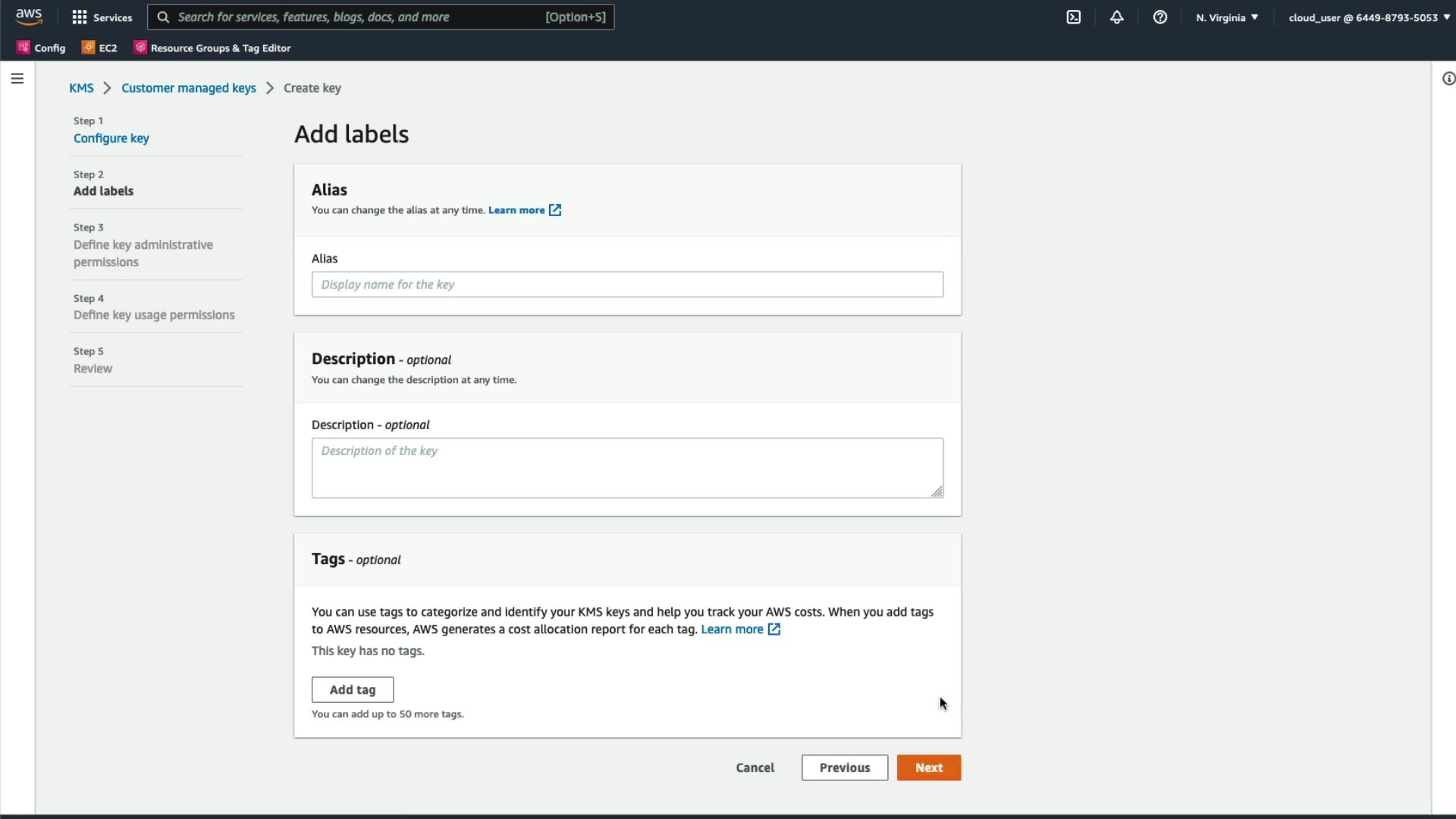
Task: Click the Alias text field
Action: point(626,284)
